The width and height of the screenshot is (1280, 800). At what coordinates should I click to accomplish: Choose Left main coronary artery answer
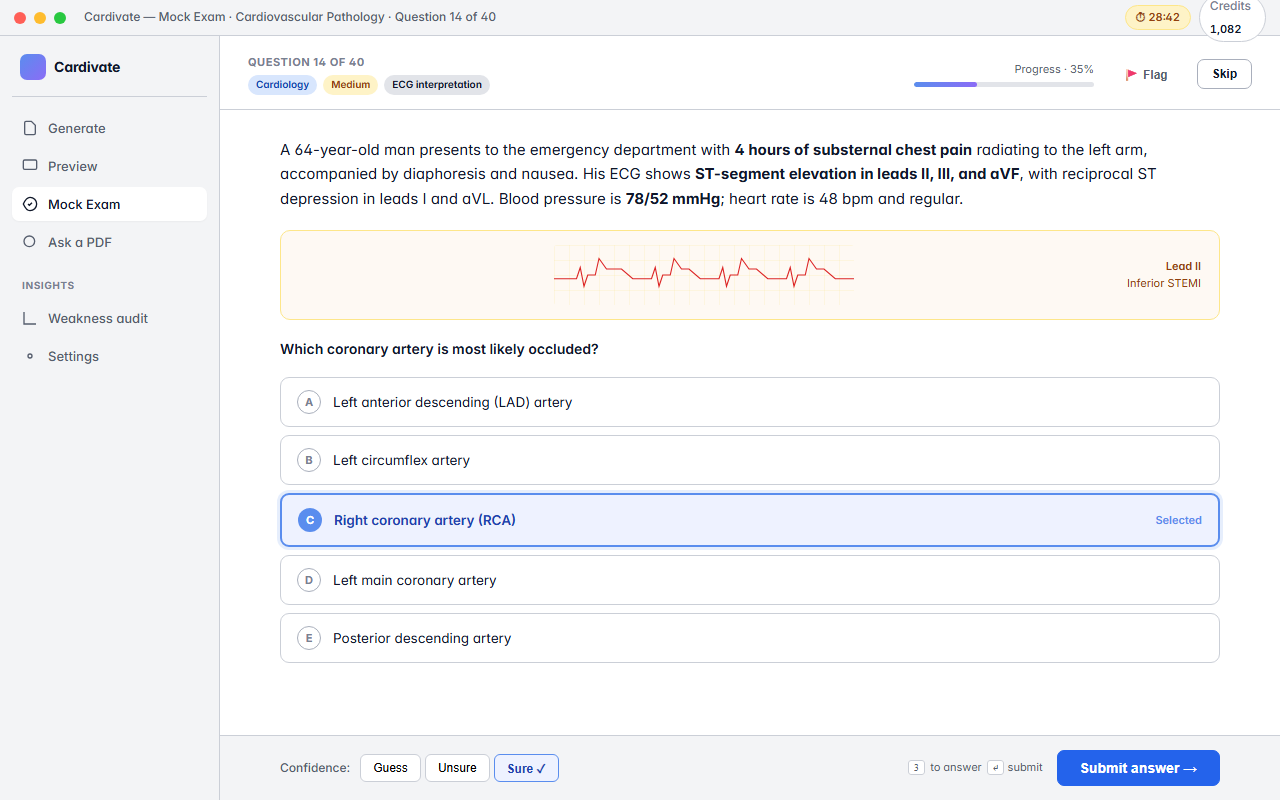(750, 580)
